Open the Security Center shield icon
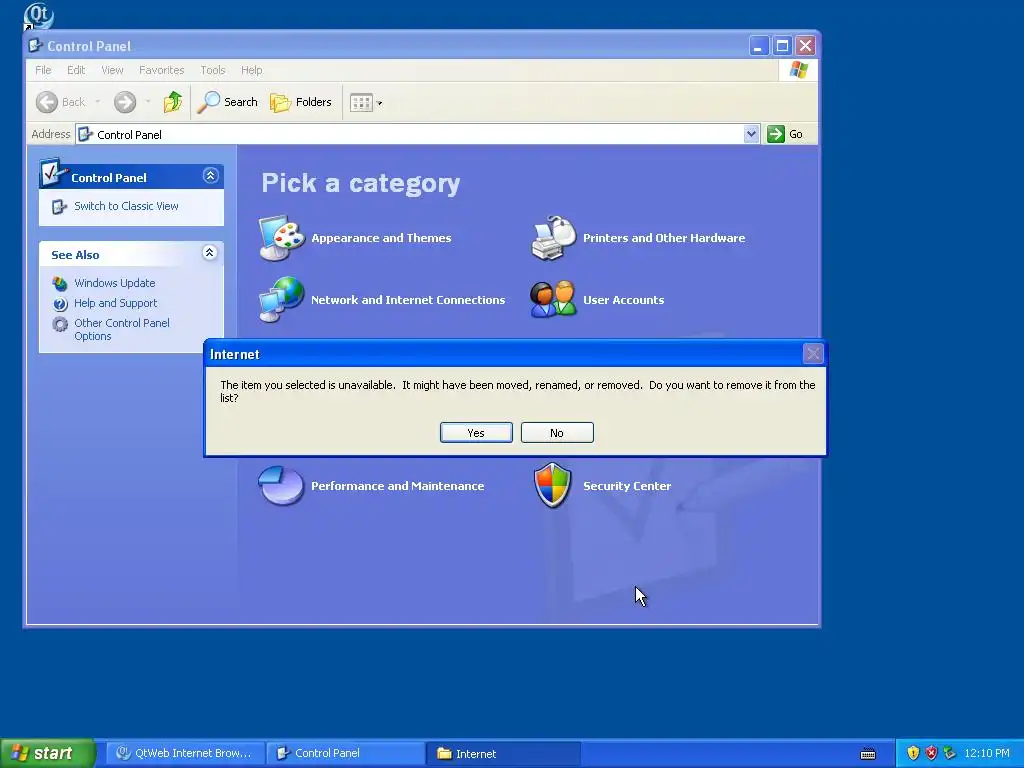 point(552,485)
